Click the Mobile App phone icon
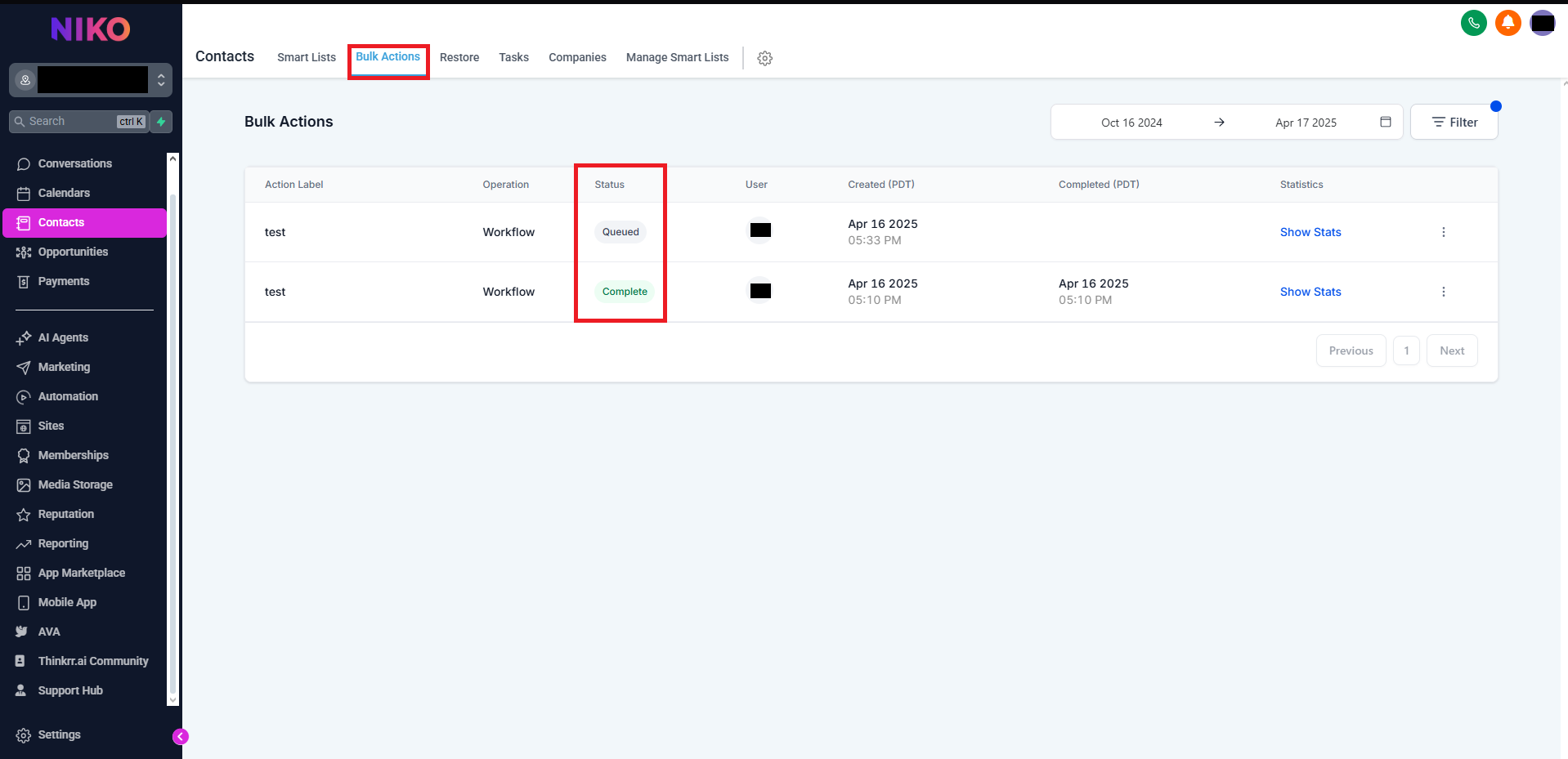The image size is (1568, 759). coord(24,603)
